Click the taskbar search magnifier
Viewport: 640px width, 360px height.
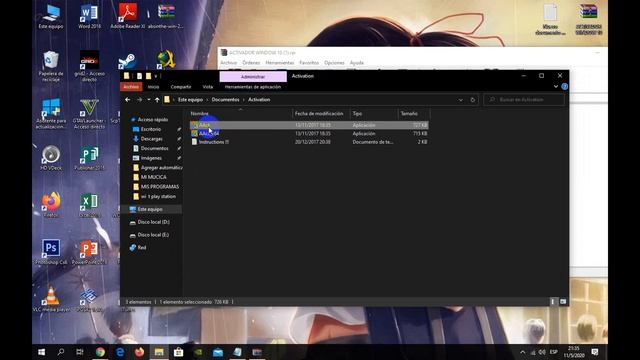(x=61, y=352)
